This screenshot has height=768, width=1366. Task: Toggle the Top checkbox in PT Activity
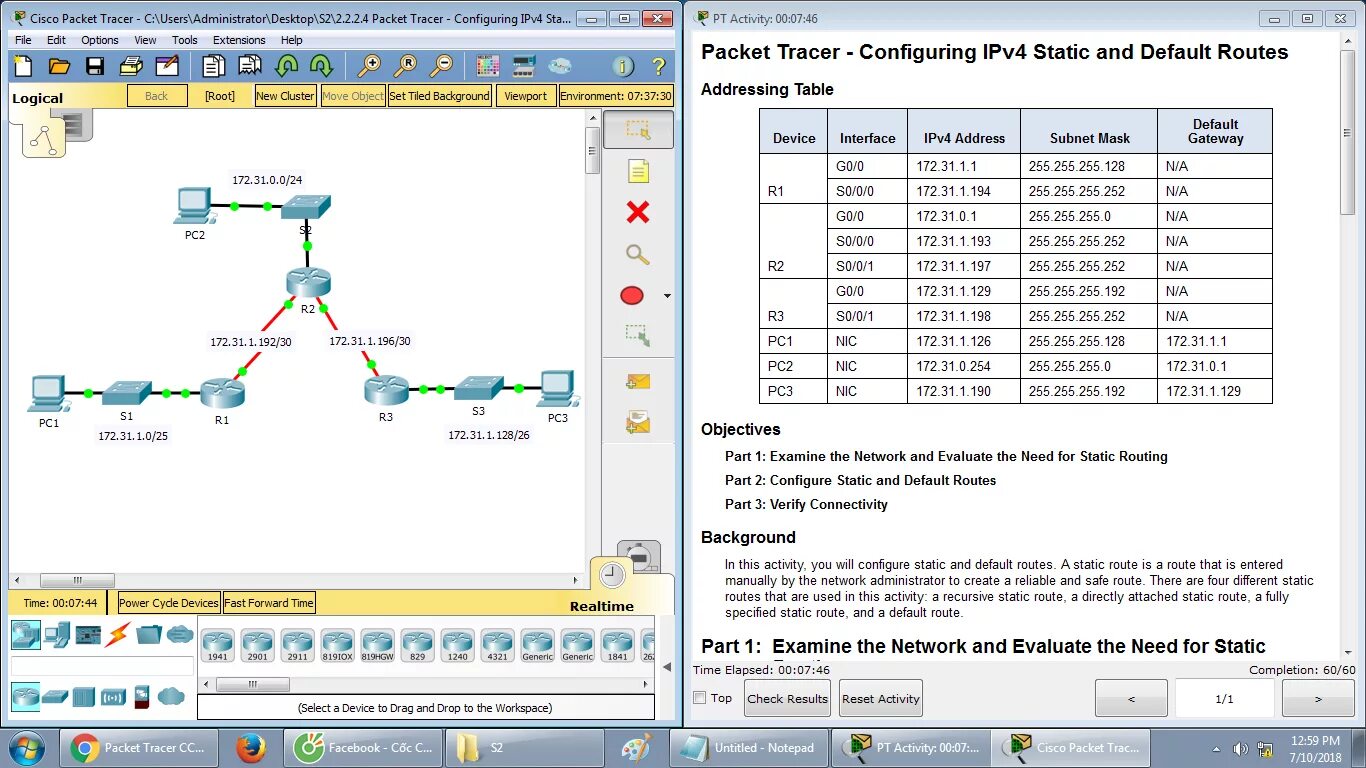click(700, 698)
